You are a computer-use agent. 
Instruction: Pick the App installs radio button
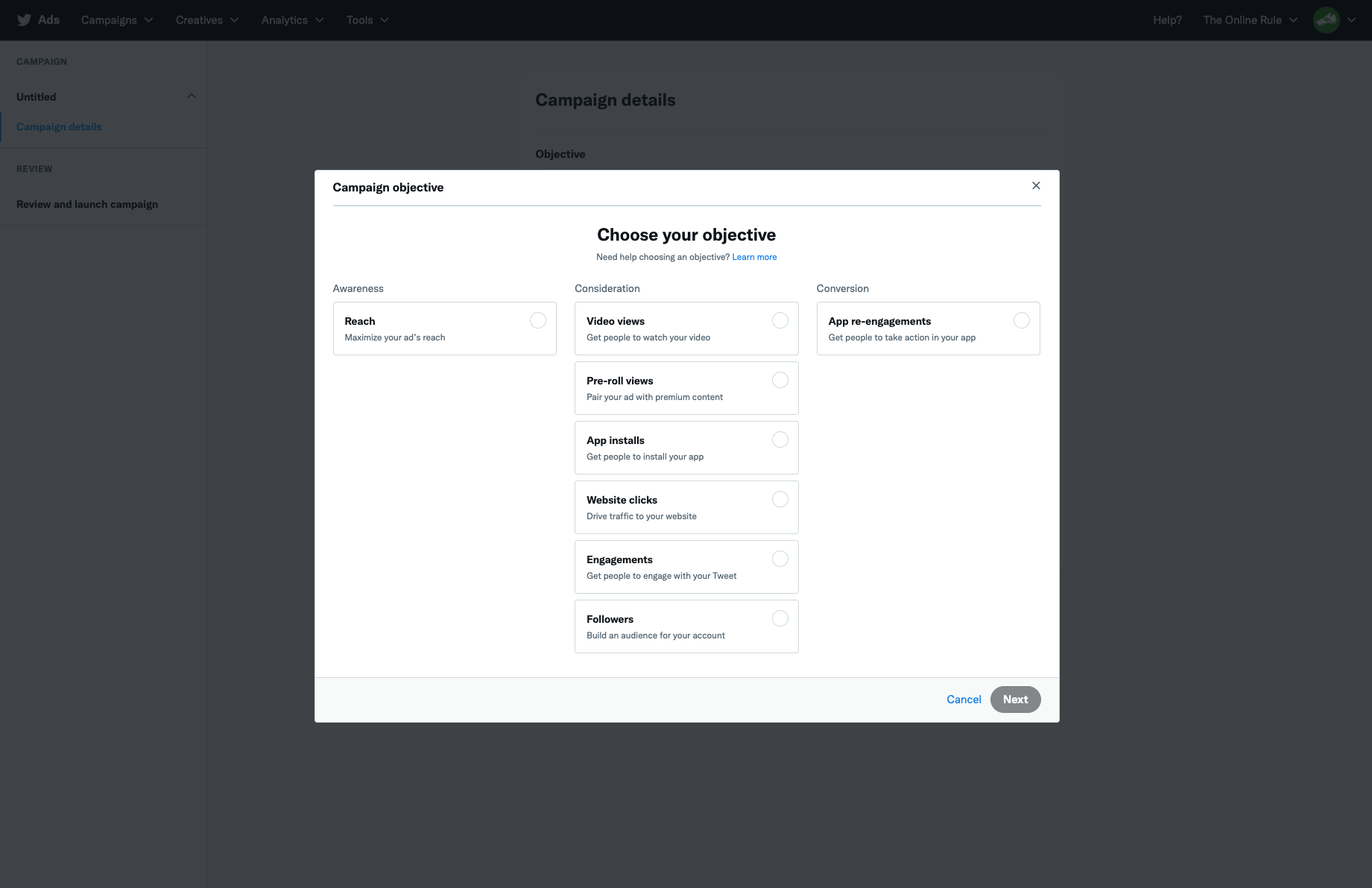click(x=780, y=440)
